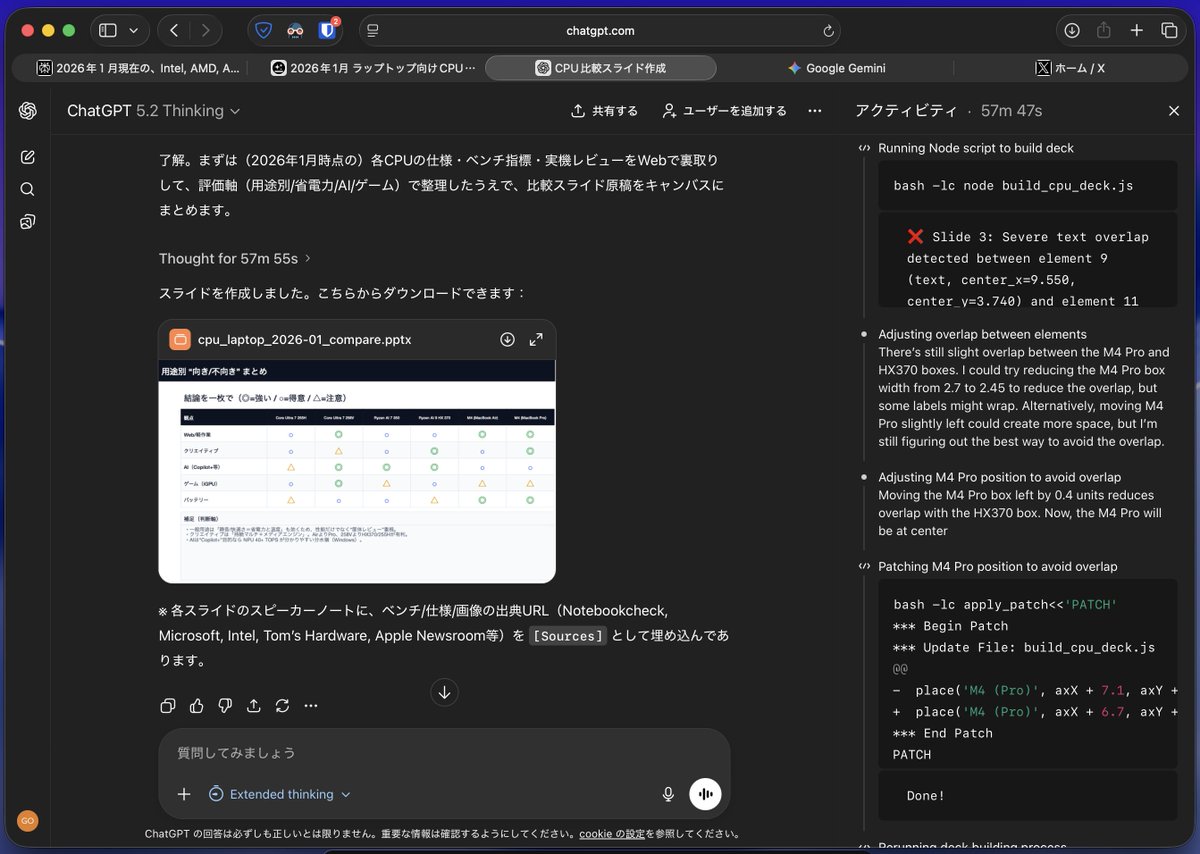This screenshot has width=1200, height=854.
Task: Open cookie の設定 link
Action: click(612, 834)
